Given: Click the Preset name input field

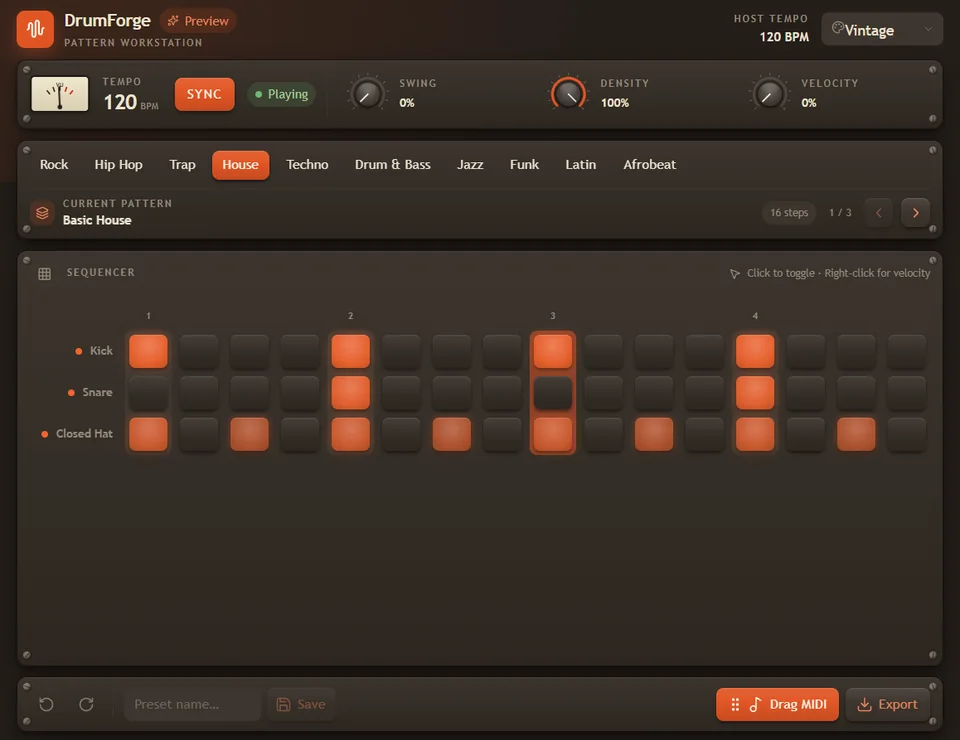Looking at the screenshot, I should pyautogui.click(x=193, y=704).
